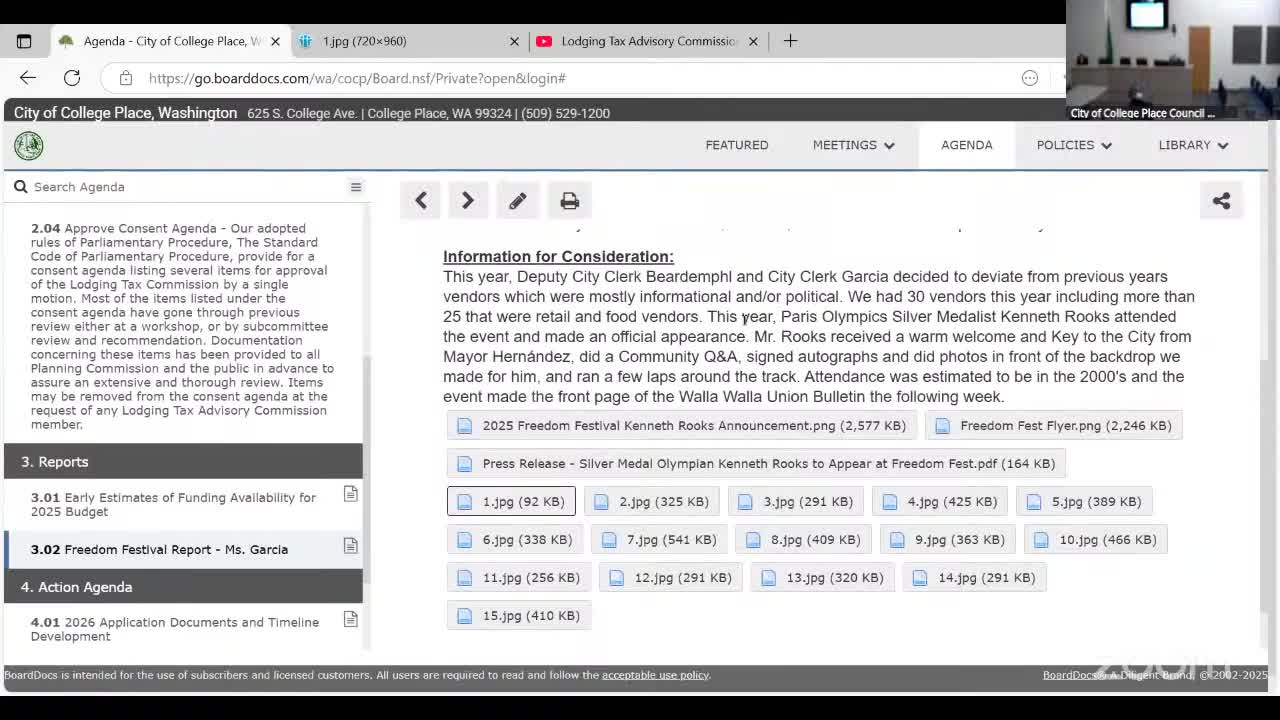Close the Agenda - City of College Place tab
Viewport: 1280px width, 720px height.
(x=275, y=41)
